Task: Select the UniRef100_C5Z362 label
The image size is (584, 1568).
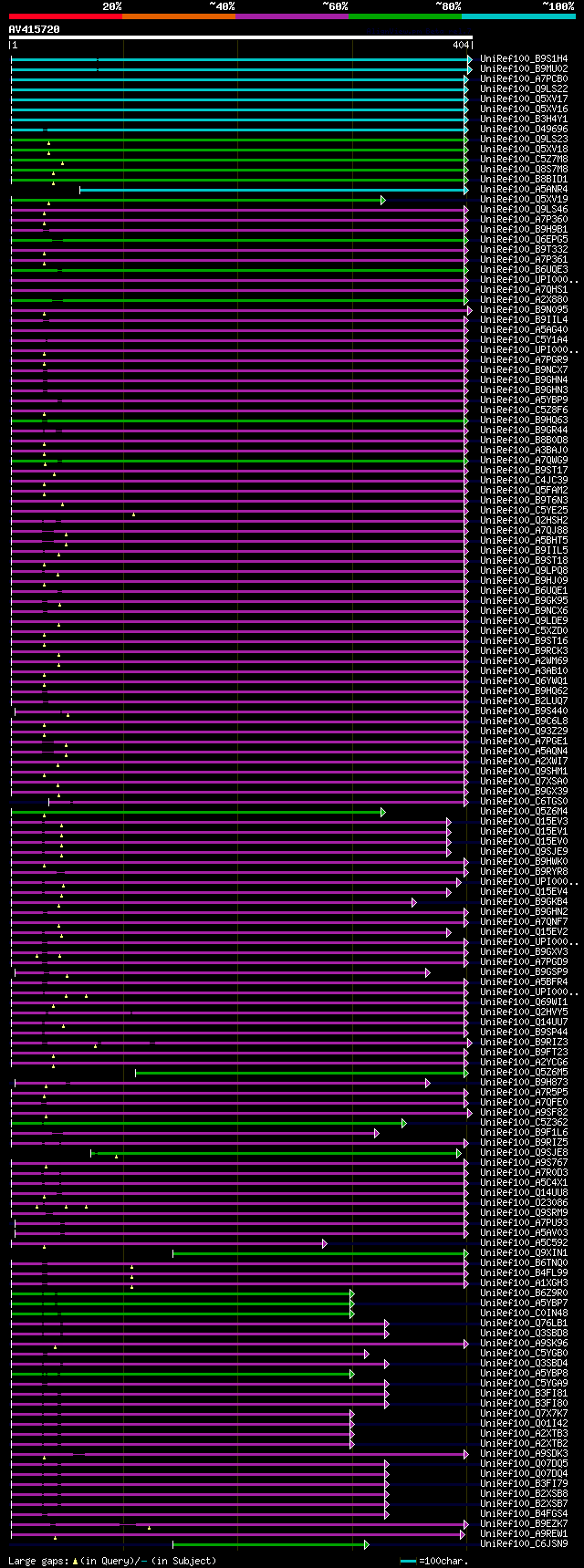Action: (x=524, y=1122)
